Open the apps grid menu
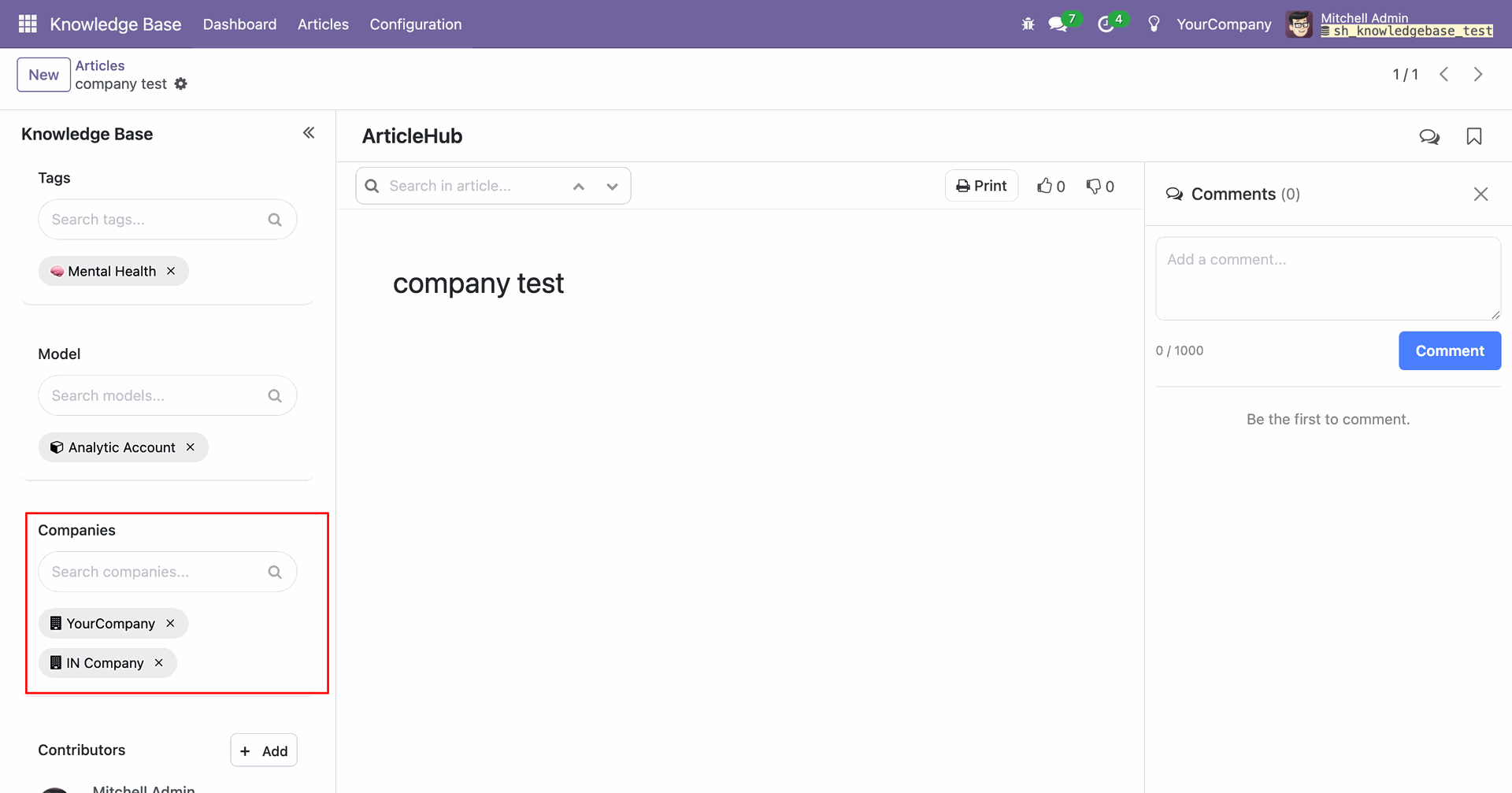 [28, 24]
